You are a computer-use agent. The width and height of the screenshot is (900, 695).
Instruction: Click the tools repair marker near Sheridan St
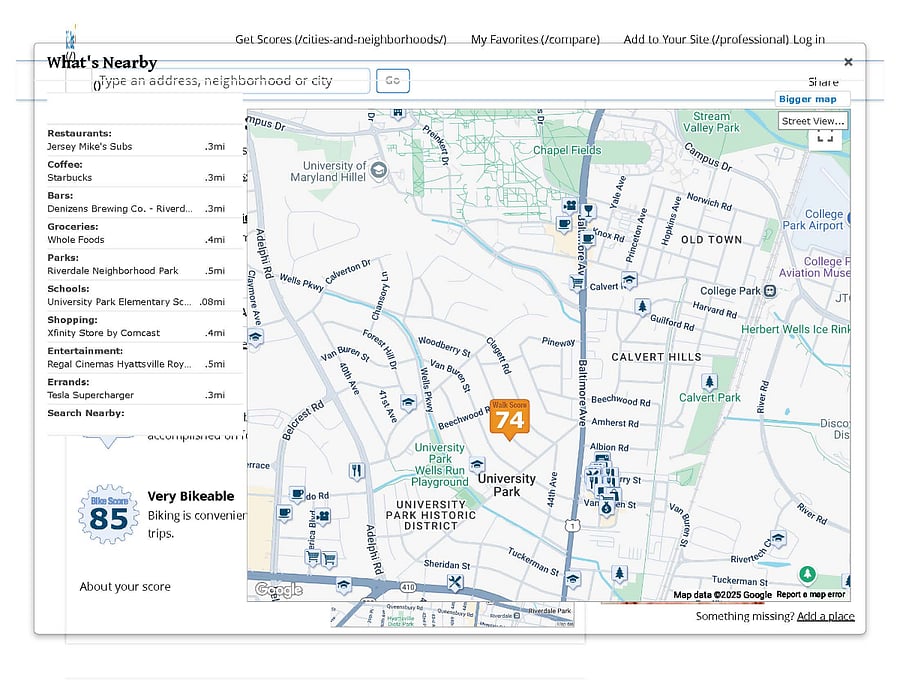pyautogui.click(x=455, y=583)
